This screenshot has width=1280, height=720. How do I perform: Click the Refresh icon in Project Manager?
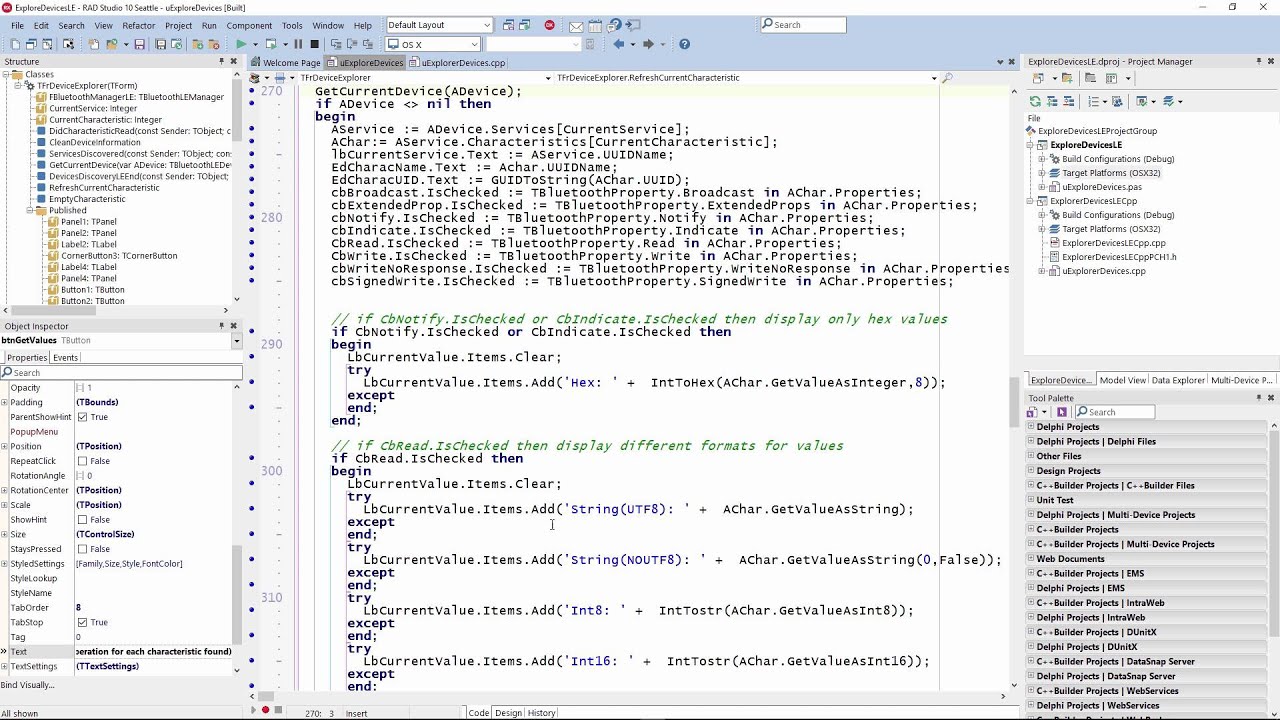tap(1035, 101)
